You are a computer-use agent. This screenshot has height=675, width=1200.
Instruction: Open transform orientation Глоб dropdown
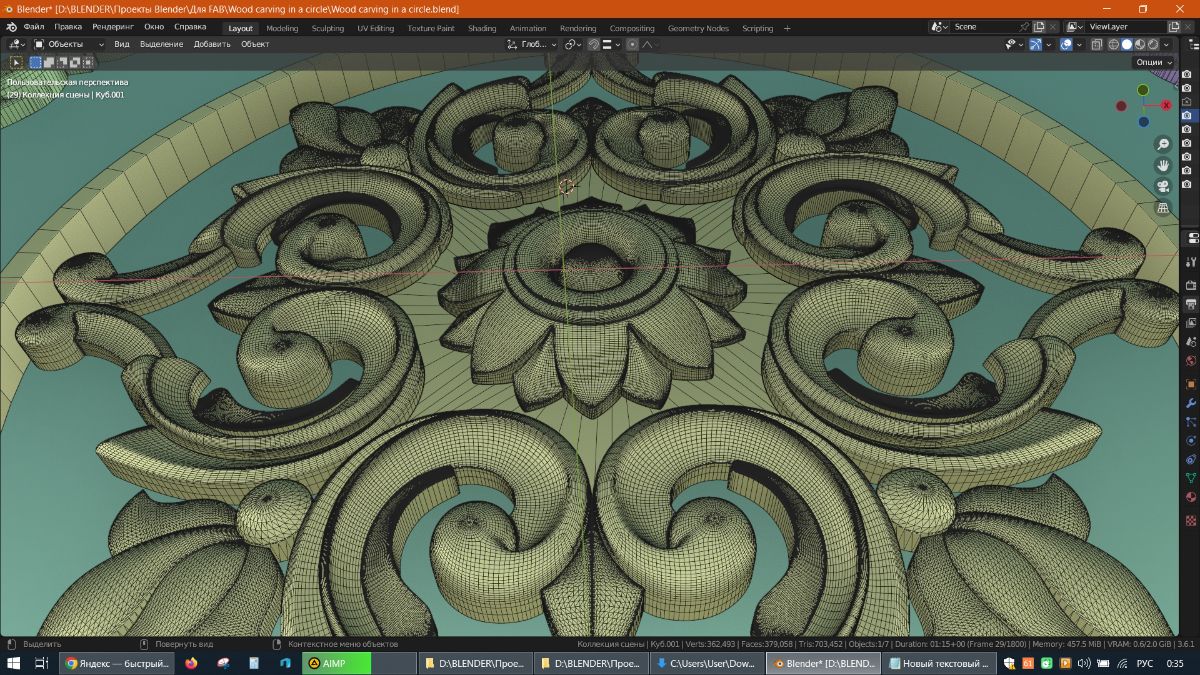click(530, 44)
